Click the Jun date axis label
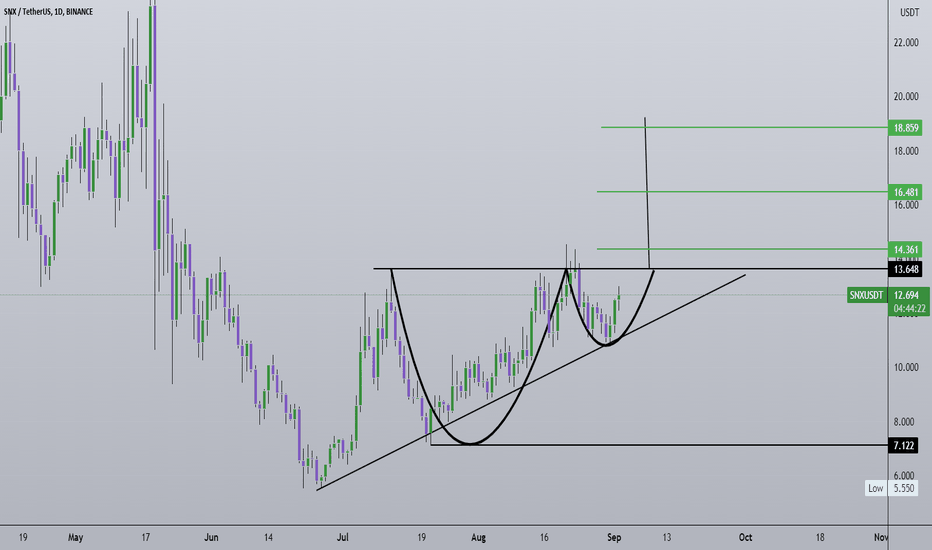This screenshot has width=932, height=550. pyautogui.click(x=211, y=538)
